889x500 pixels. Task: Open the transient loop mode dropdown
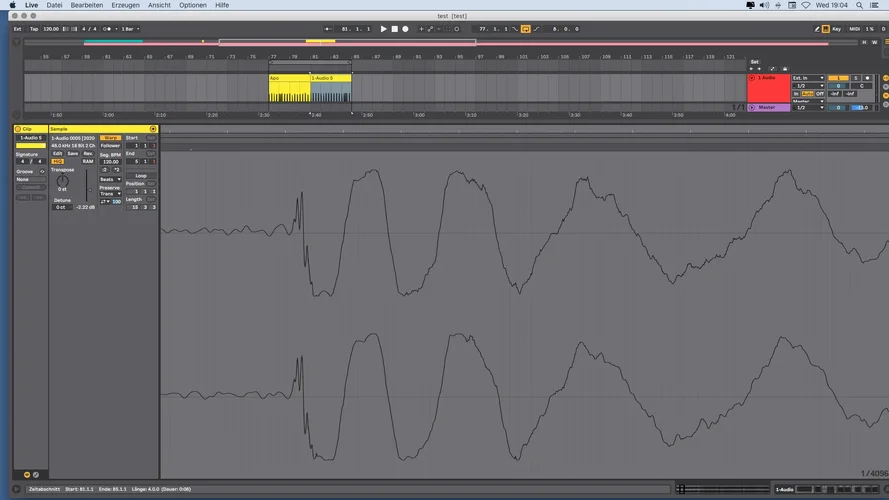point(104,201)
